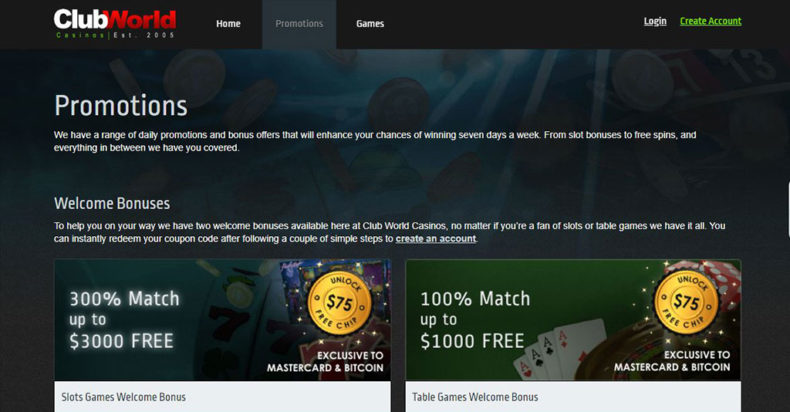This screenshot has width=790, height=412.
Task: Click the Welcome Bonuses section heading
Action: pyautogui.click(x=112, y=203)
